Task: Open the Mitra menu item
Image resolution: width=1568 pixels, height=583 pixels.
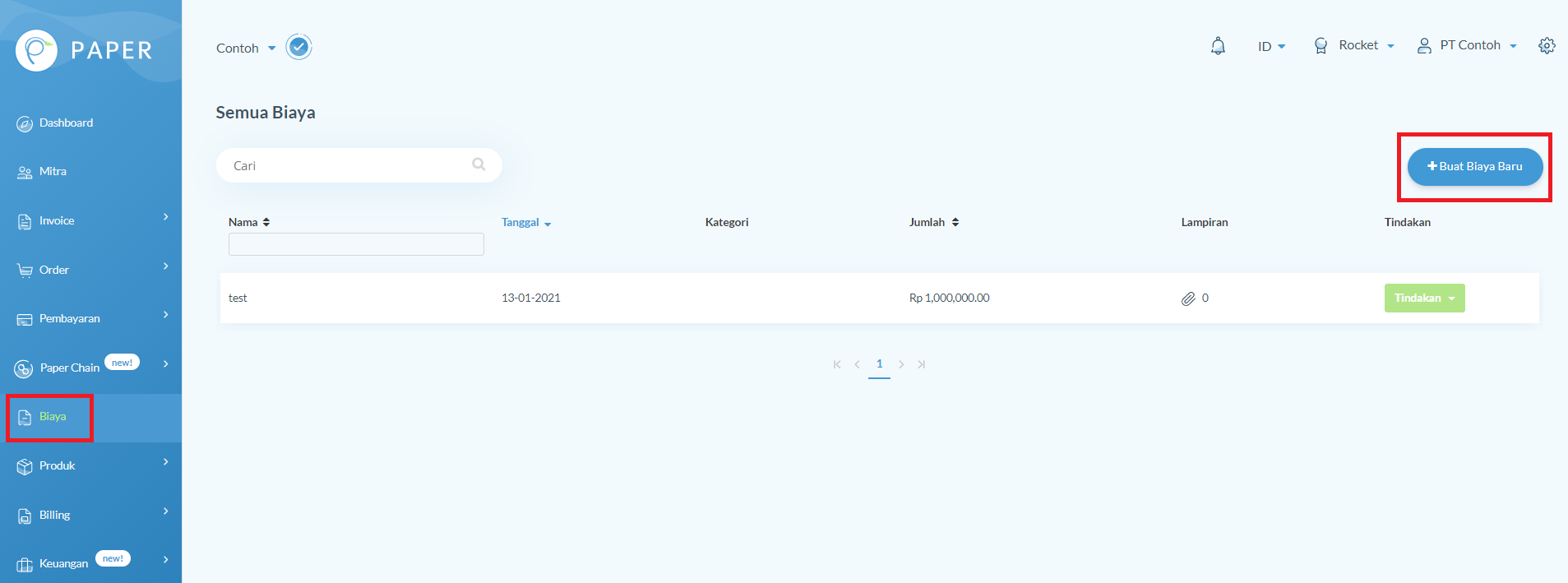Action: point(53,172)
